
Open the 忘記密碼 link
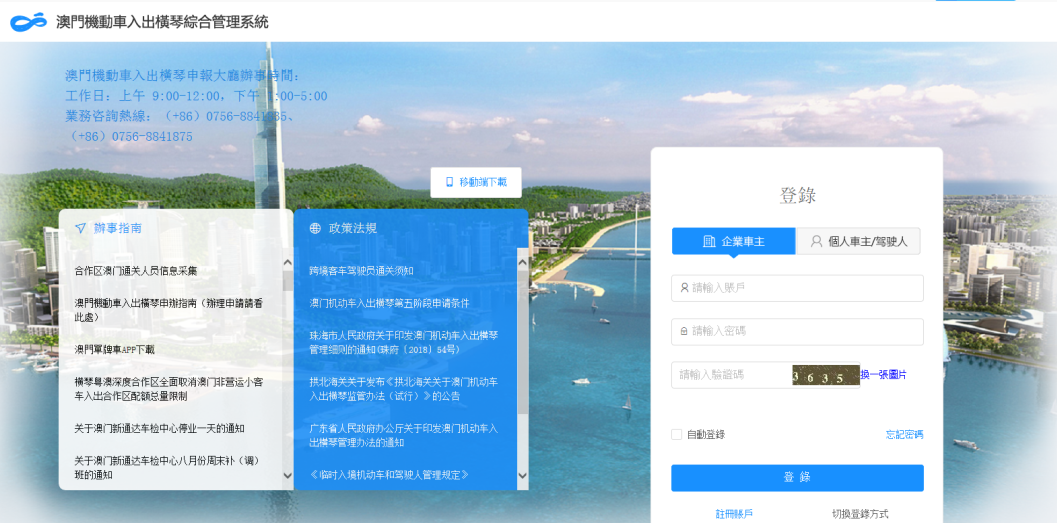tap(904, 435)
